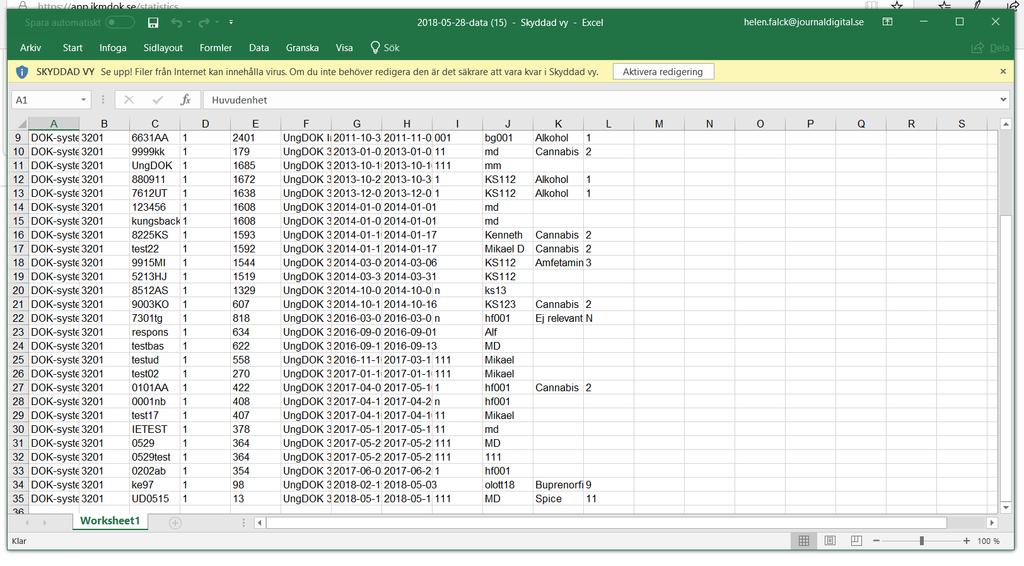
Task: Click Aktivera redigering button
Action: [663, 72]
